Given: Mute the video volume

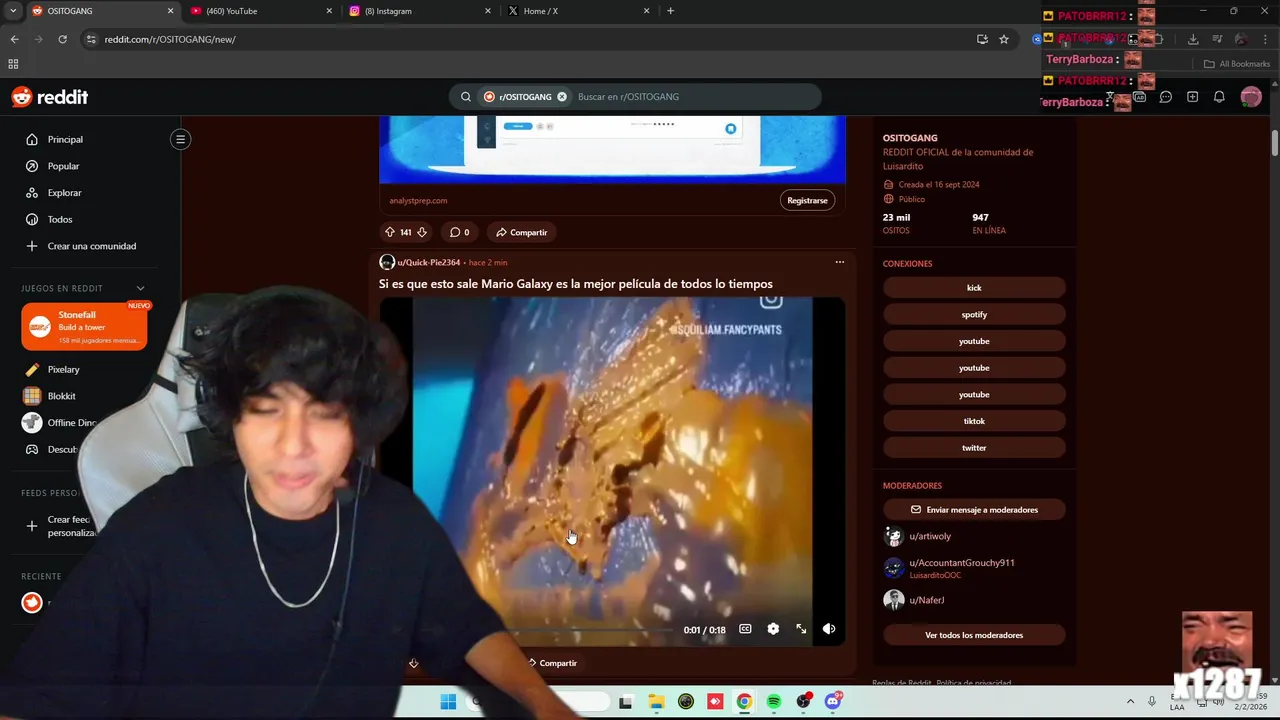Looking at the screenshot, I should [x=829, y=629].
